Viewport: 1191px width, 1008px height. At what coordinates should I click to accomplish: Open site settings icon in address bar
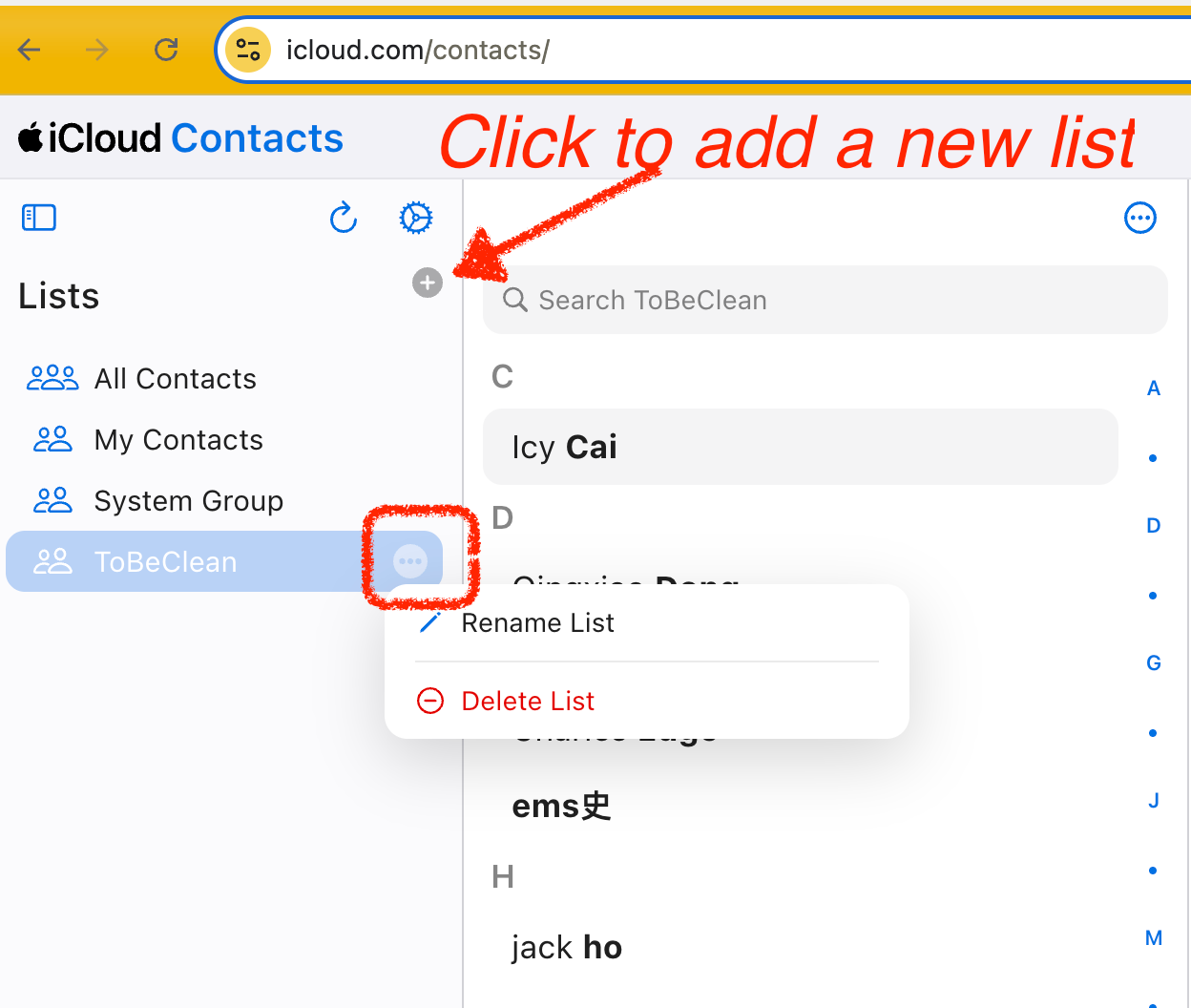248,50
